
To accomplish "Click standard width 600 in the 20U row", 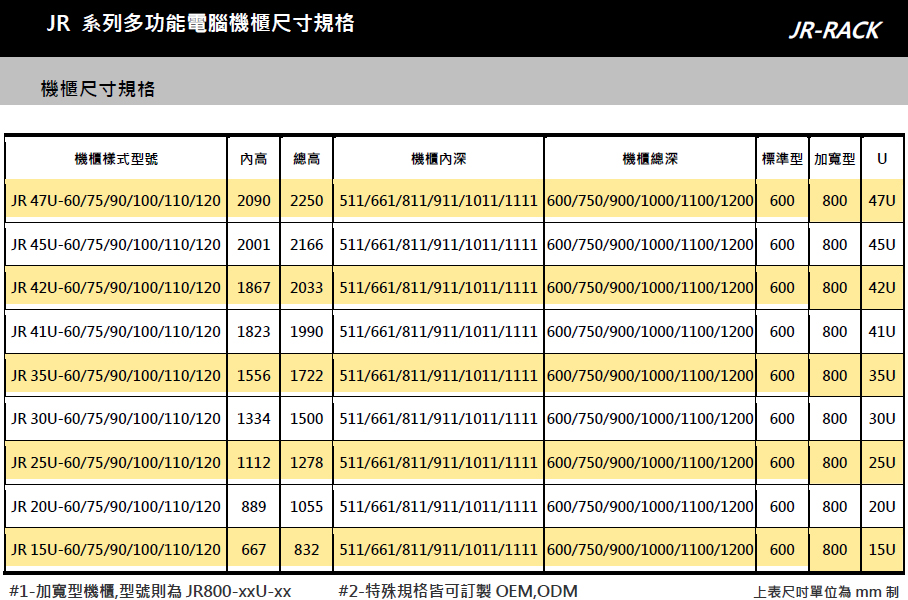I will pos(782,506).
